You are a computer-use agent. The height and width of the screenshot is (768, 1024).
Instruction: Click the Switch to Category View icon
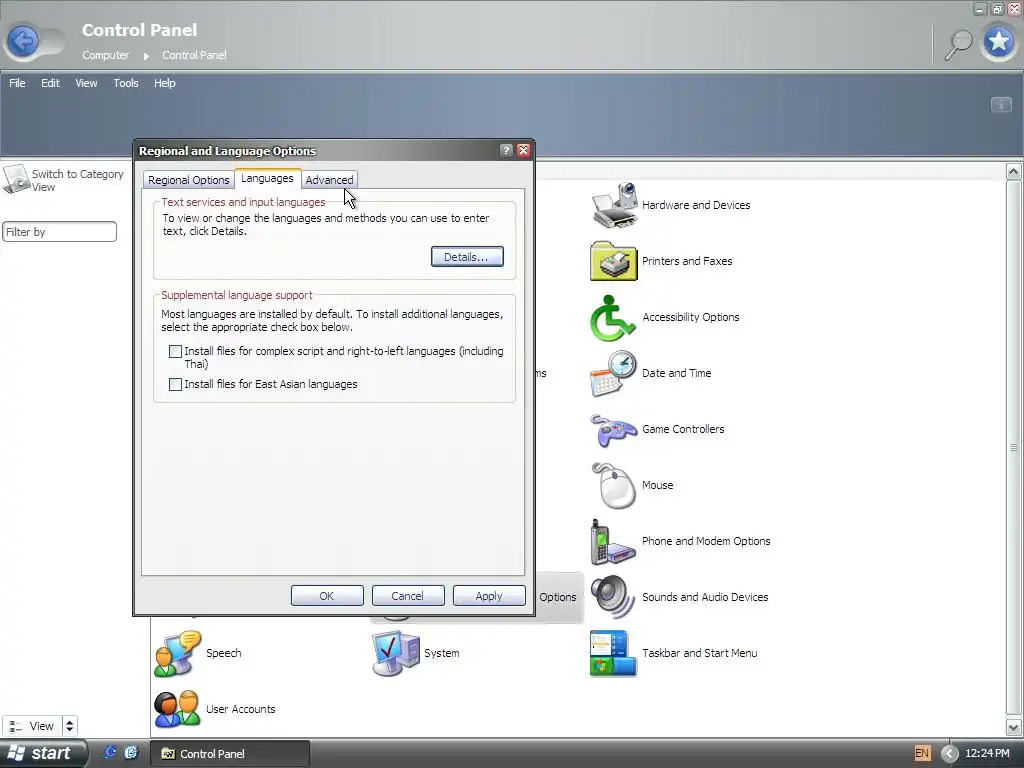click(x=16, y=179)
